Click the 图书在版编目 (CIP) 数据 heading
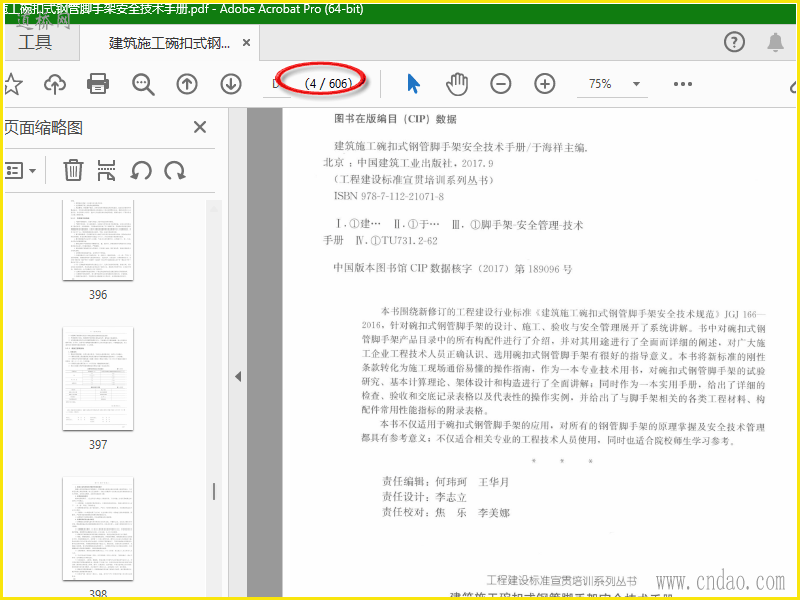Image resolution: width=800 pixels, height=600 pixels. tap(395, 119)
